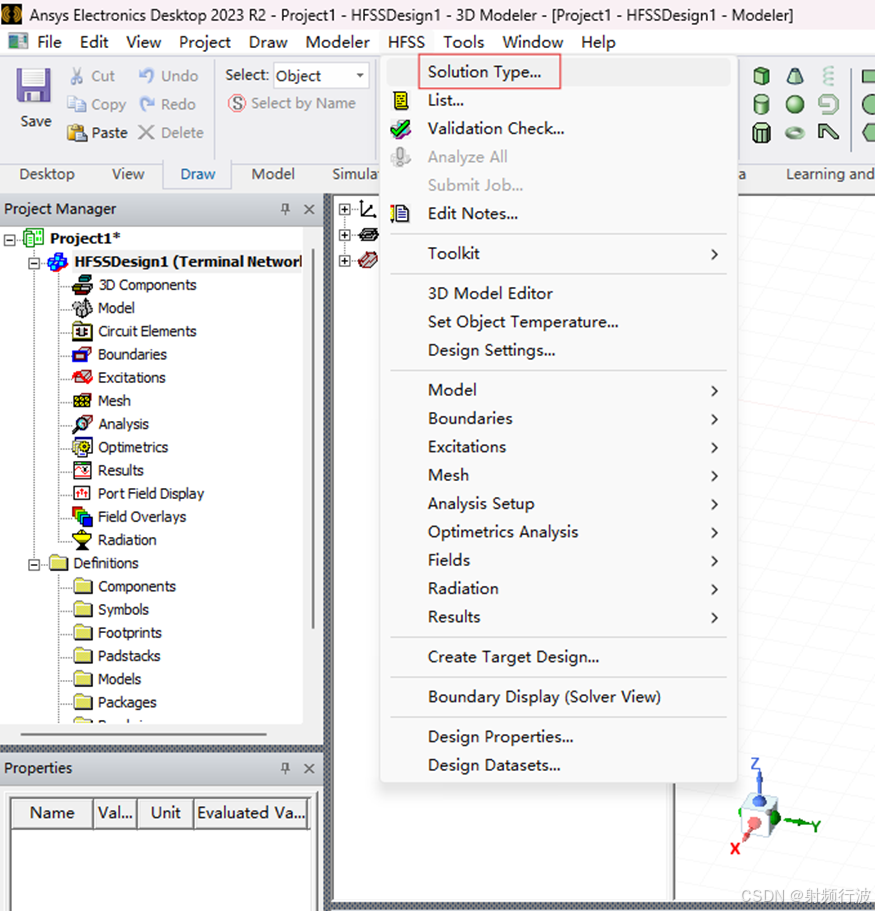Viewport: 875px width, 911px height.
Task: Collapse the HFSSDesign1 tree node
Action: pyautogui.click(x=34, y=263)
